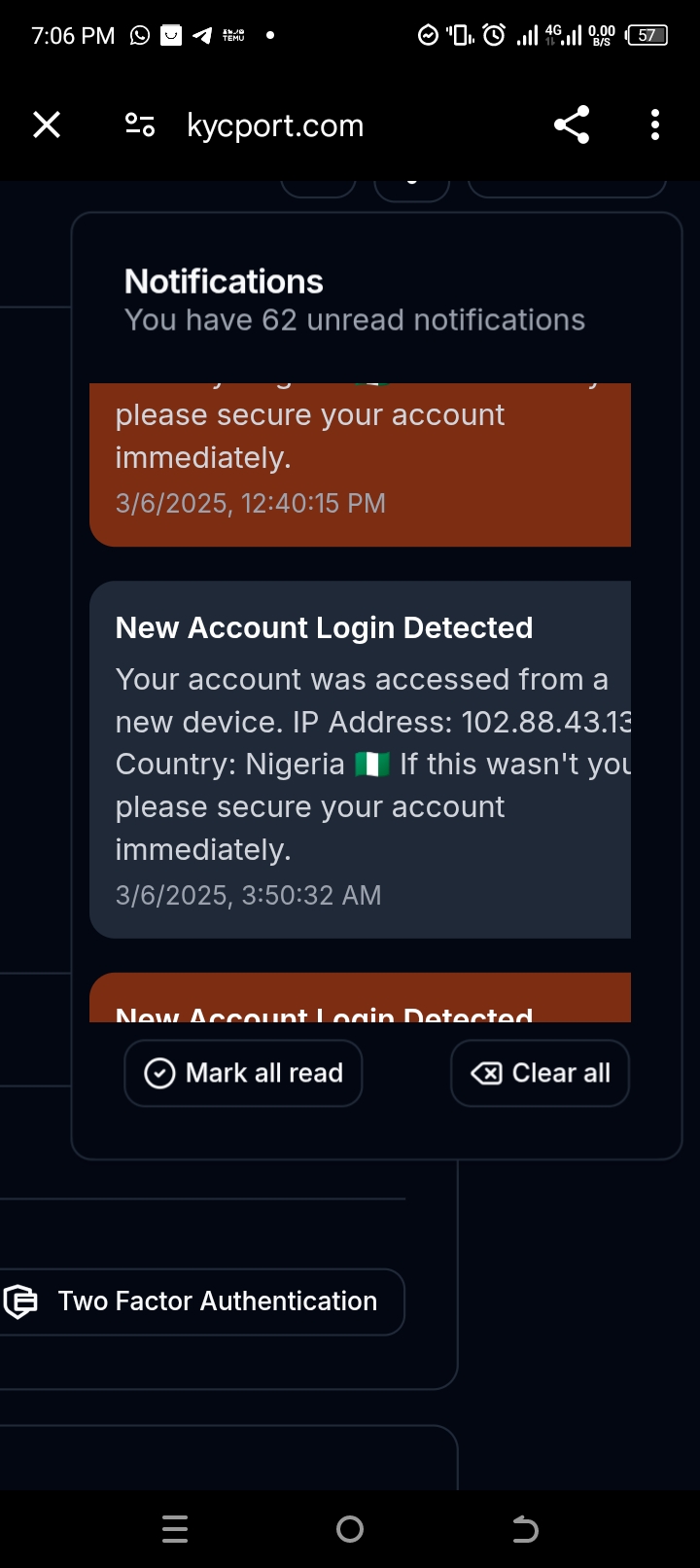Open Android recent apps button

175,1529
